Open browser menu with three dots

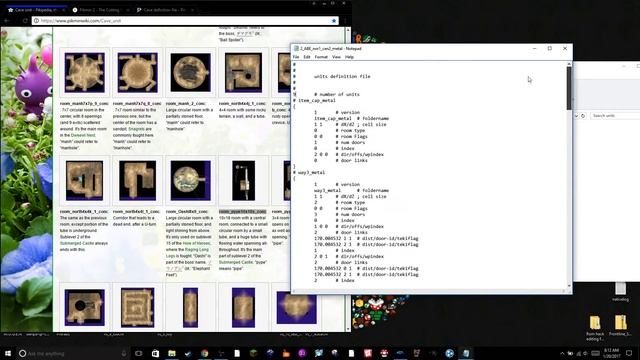pos(346,20)
